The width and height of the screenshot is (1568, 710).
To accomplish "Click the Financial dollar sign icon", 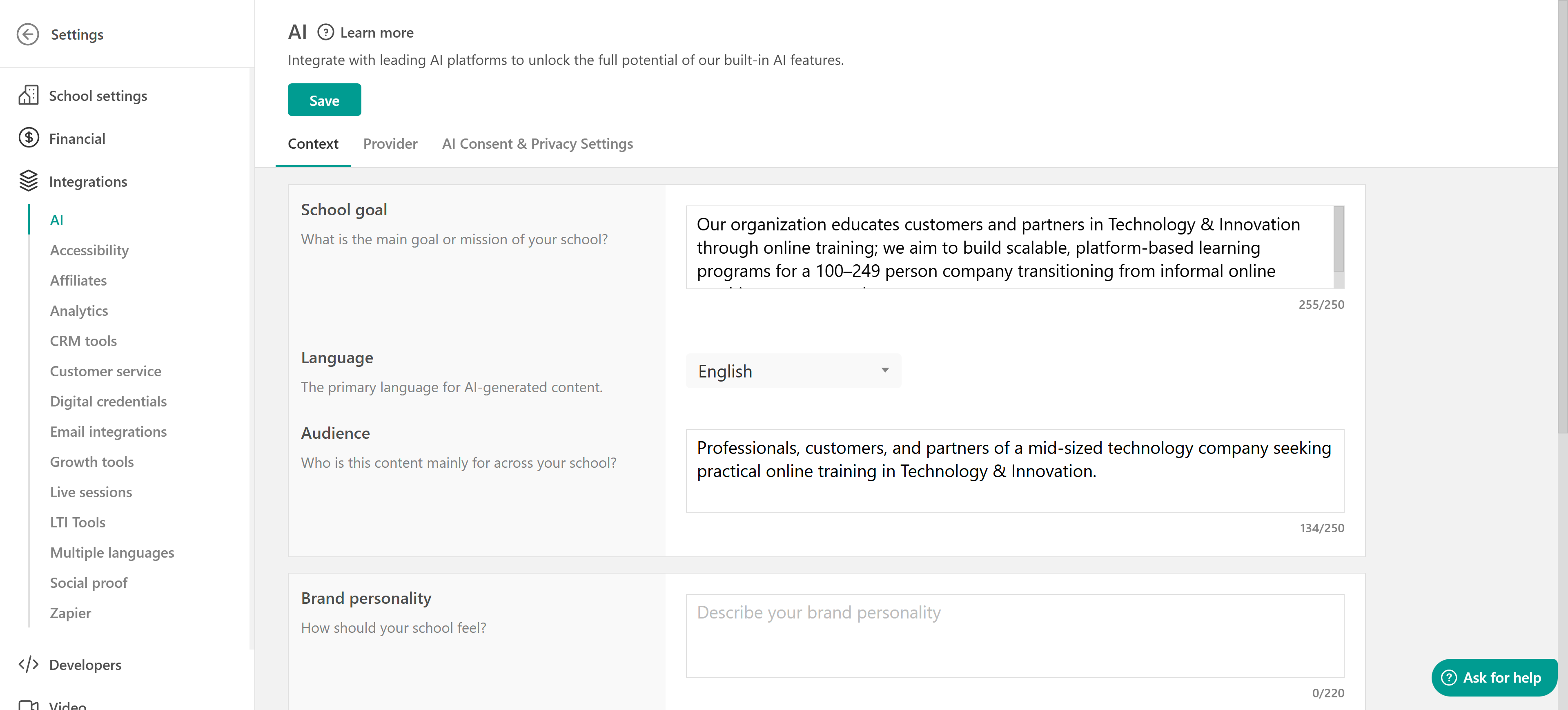I will (28, 138).
